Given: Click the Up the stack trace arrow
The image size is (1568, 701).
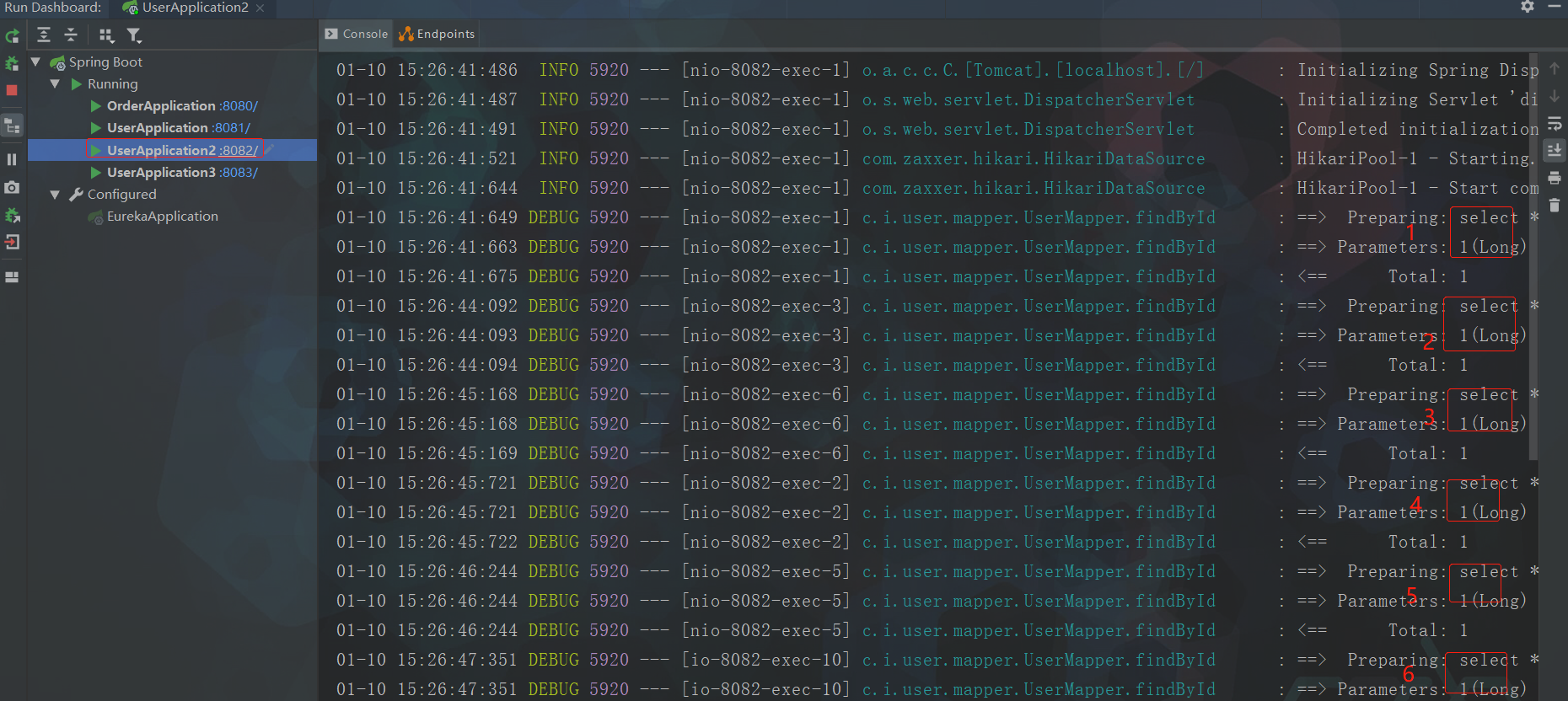Looking at the screenshot, I should 1555,69.
